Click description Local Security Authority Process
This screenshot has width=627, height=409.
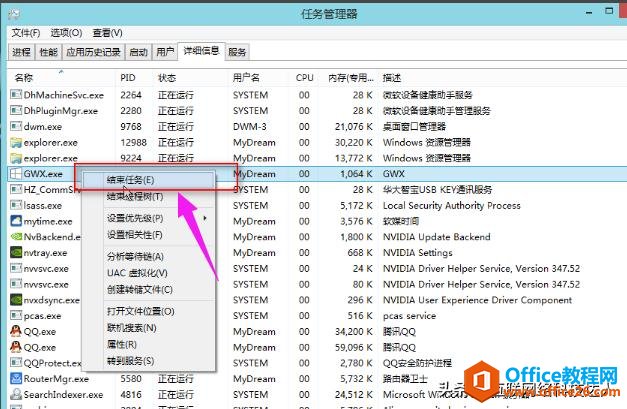tap(452, 205)
